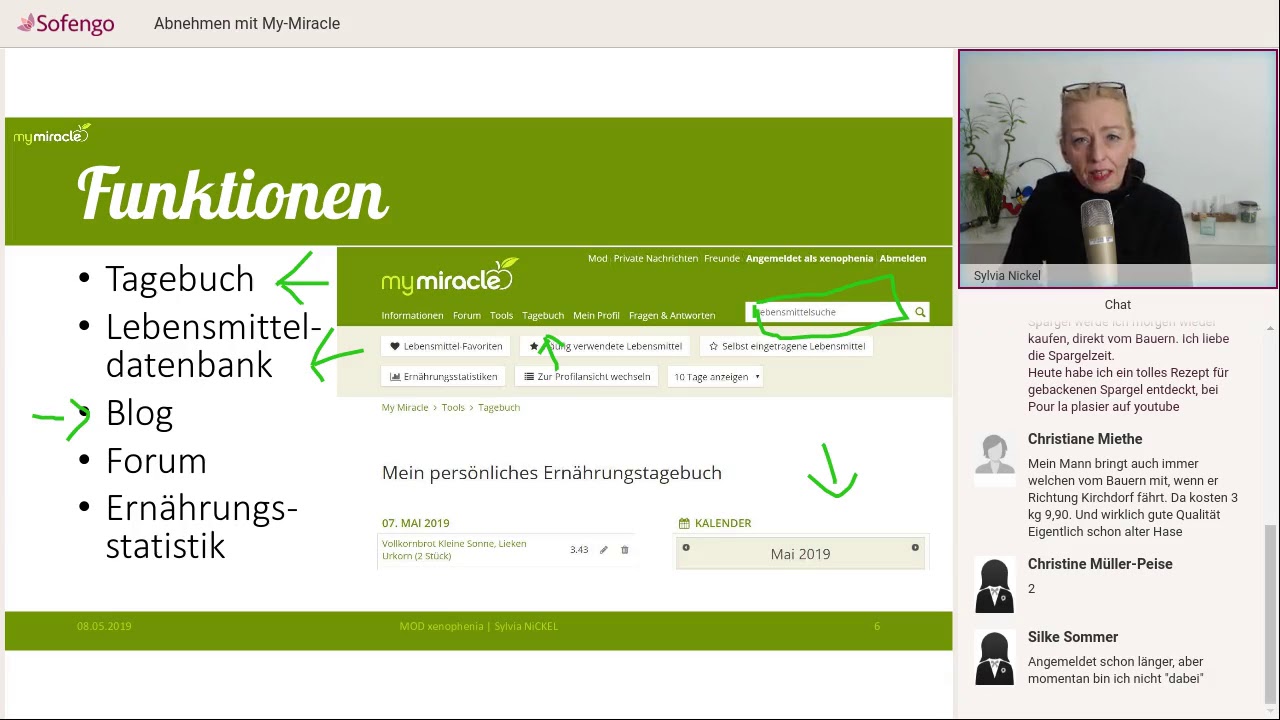1280x720 pixels.
Task: Open the Forum menu item
Action: click(x=467, y=316)
